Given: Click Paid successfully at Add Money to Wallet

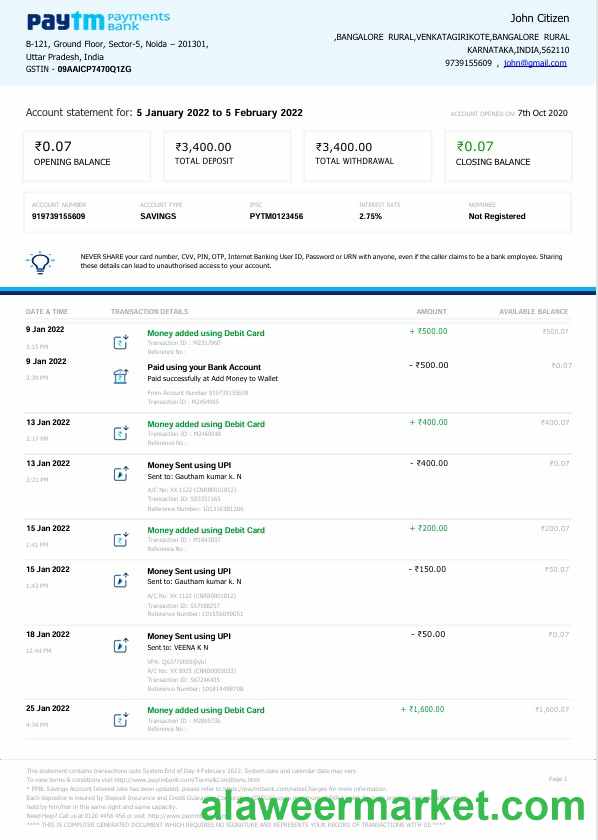Looking at the screenshot, I should point(213,378).
